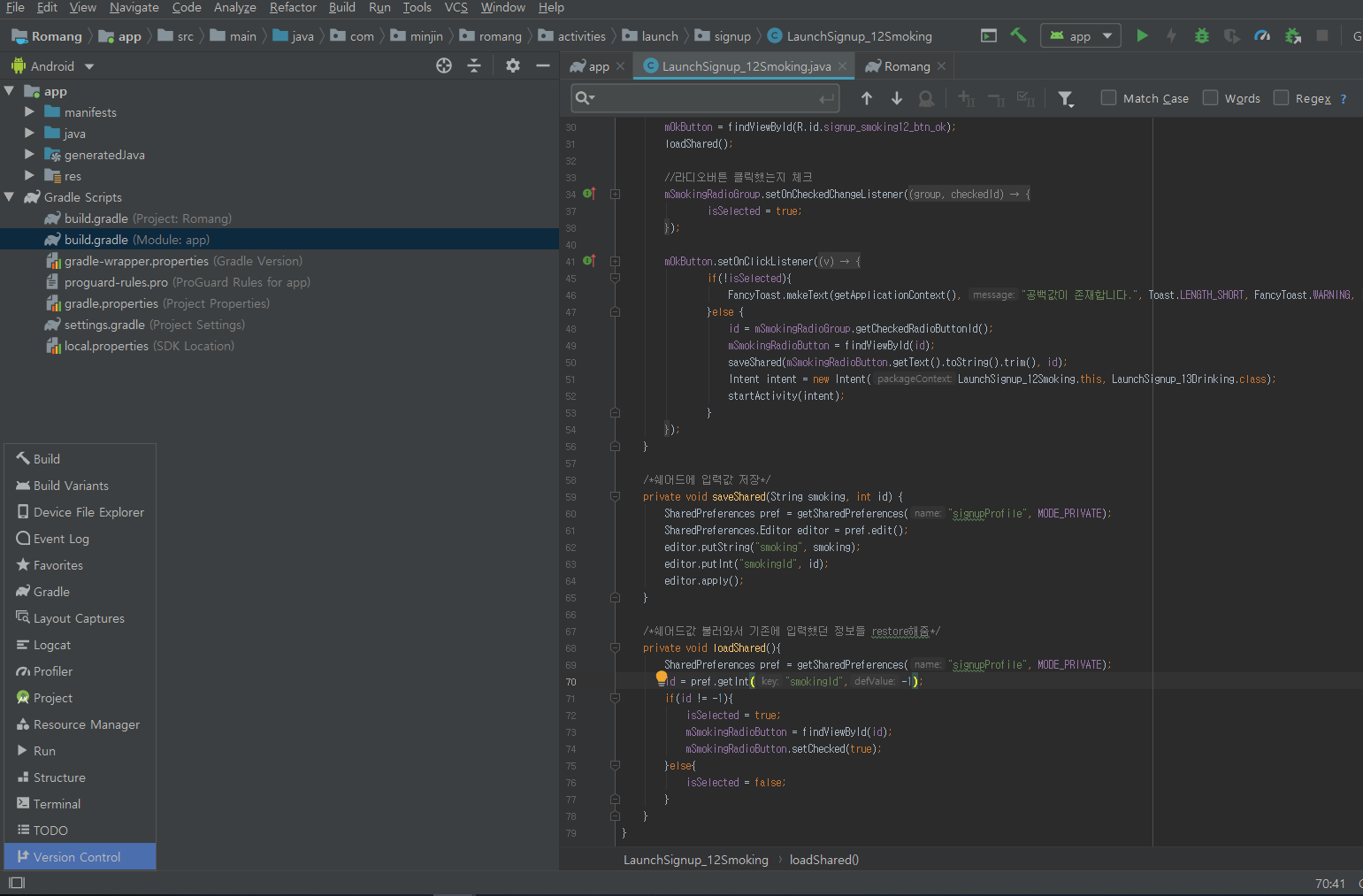Image resolution: width=1363 pixels, height=896 pixels.
Task: Start debugging with the green bug icon
Action: pyautogui.click(x=1201, y=36)
